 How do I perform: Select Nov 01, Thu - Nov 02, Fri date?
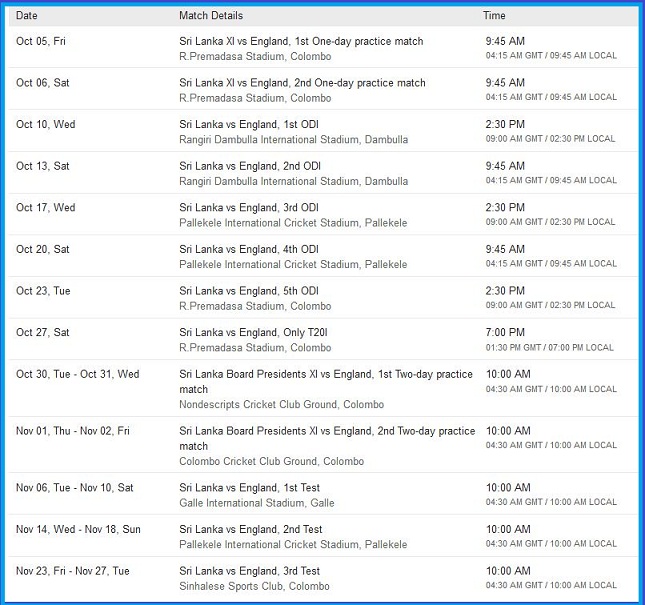tap(73, 431)
